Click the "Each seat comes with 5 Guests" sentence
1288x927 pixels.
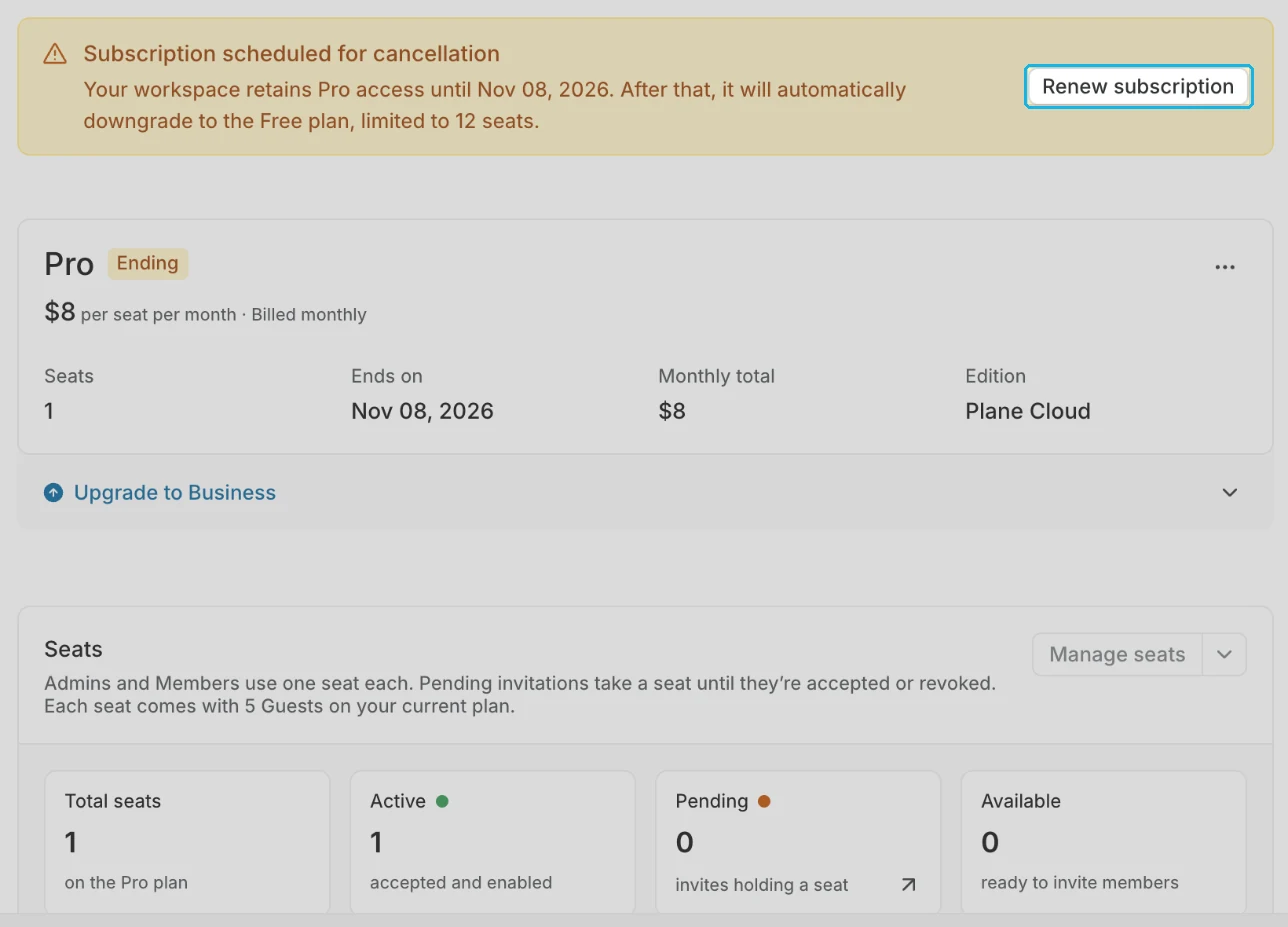279,707
